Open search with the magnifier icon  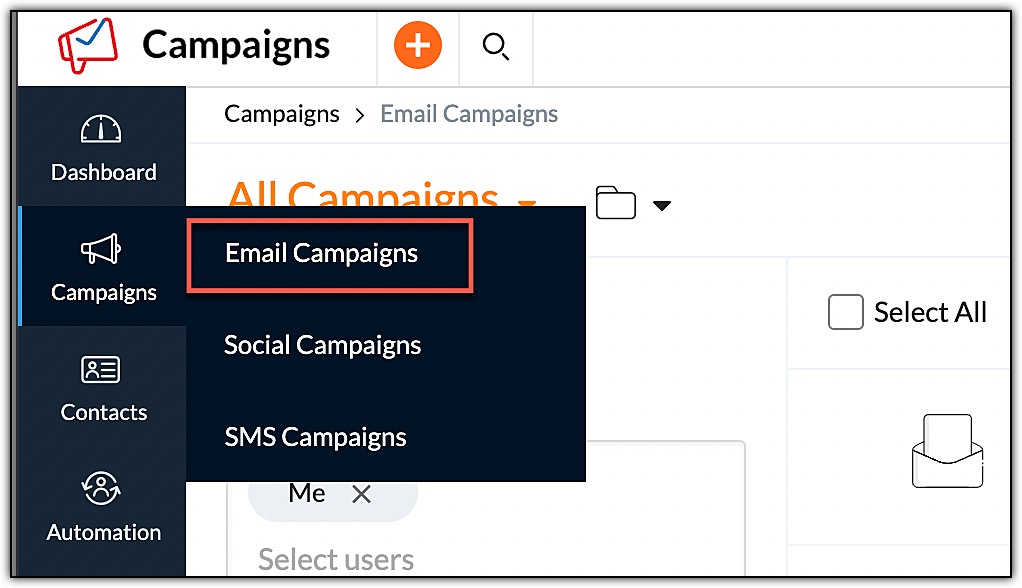(x=495, y=46)
